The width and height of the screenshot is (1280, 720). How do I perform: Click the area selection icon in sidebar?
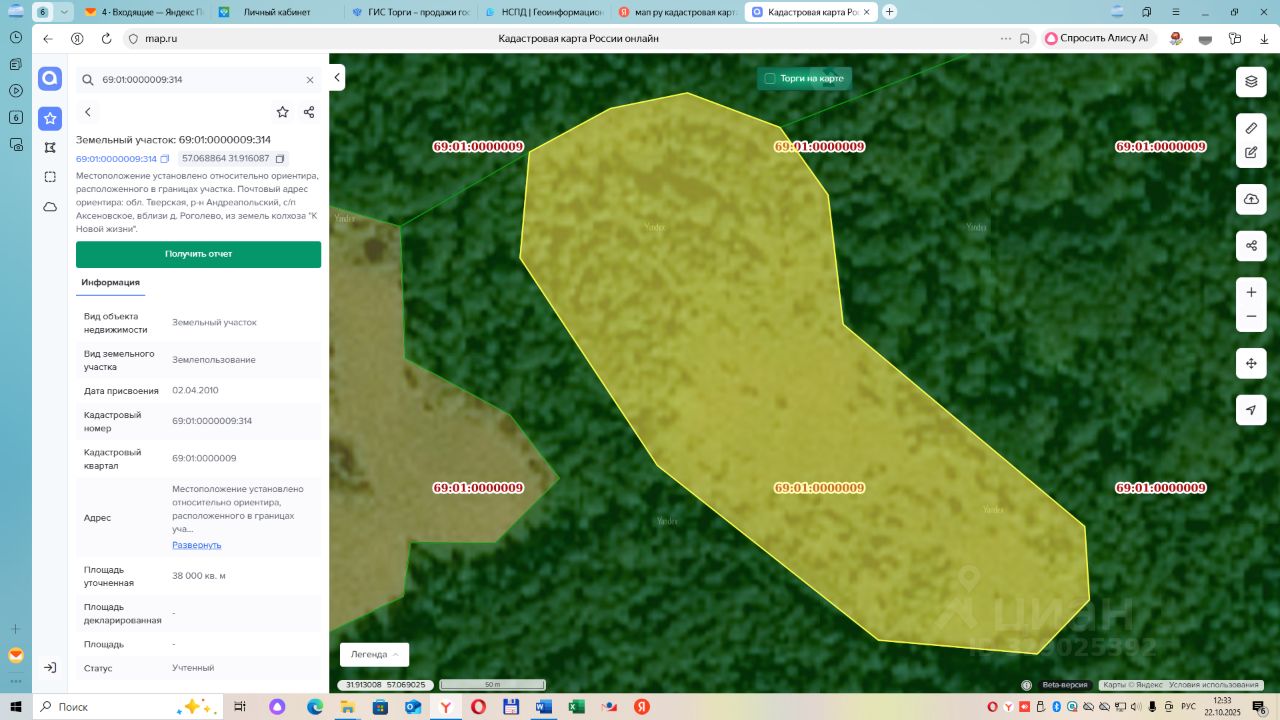click(50, 177)
